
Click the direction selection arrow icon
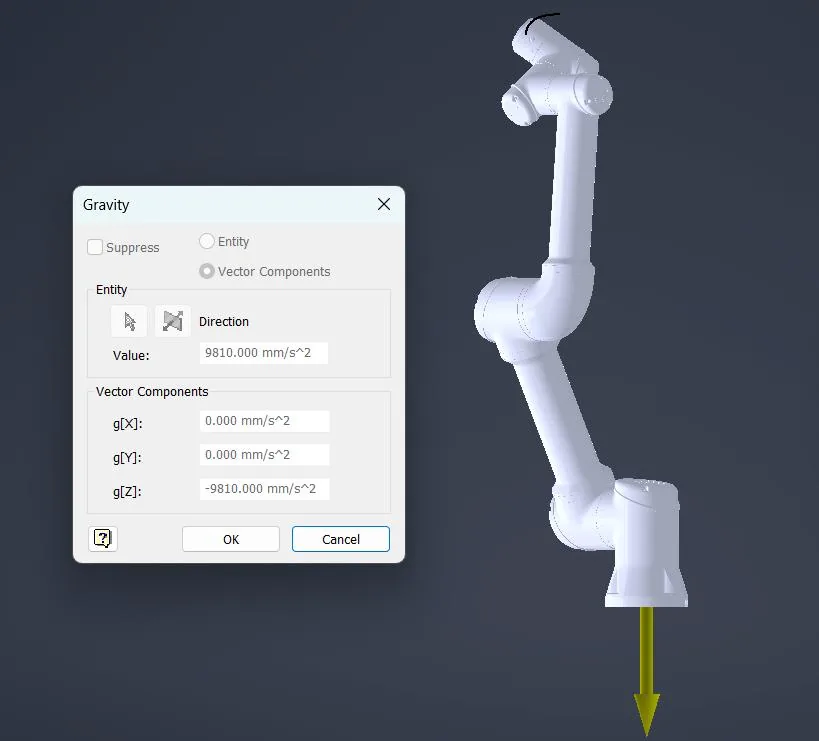129,321
